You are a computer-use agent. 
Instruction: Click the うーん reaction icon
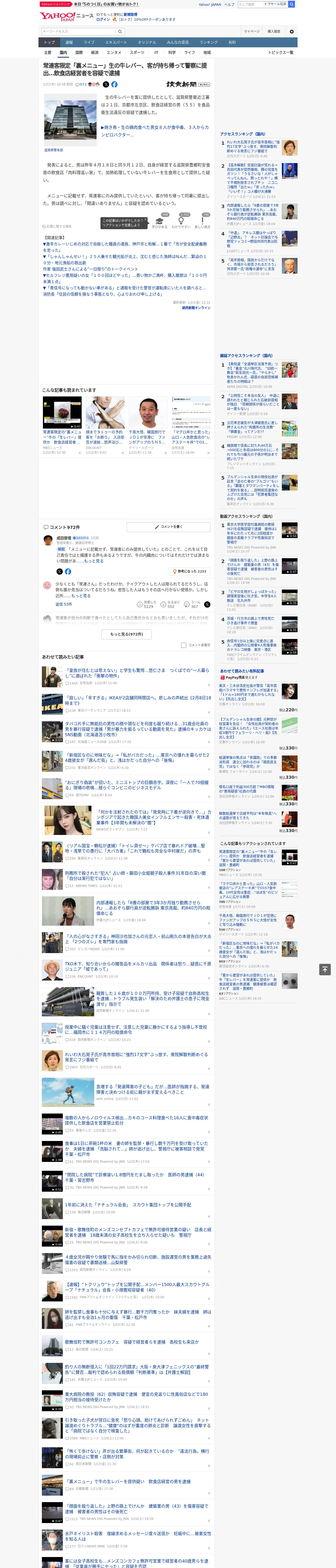(187, 604)
